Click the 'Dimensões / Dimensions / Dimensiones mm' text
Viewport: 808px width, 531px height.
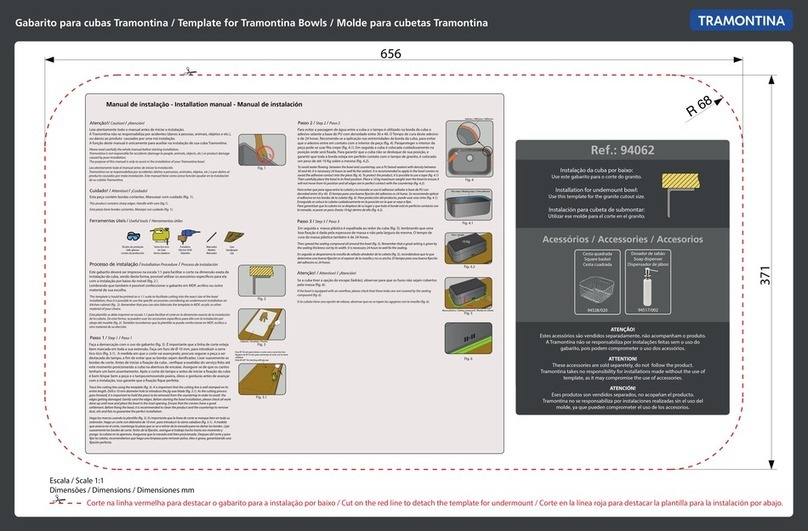coord(122,490)
